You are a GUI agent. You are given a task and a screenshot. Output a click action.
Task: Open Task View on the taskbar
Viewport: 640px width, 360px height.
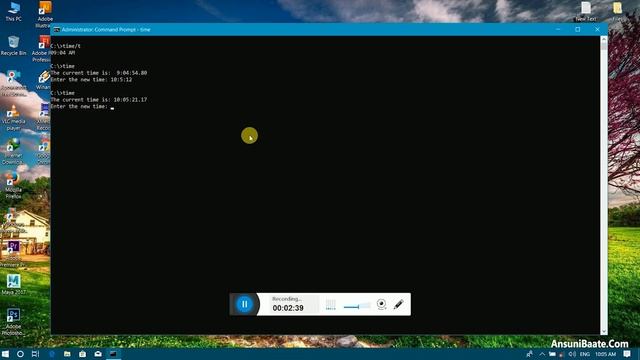pos(36,354)
